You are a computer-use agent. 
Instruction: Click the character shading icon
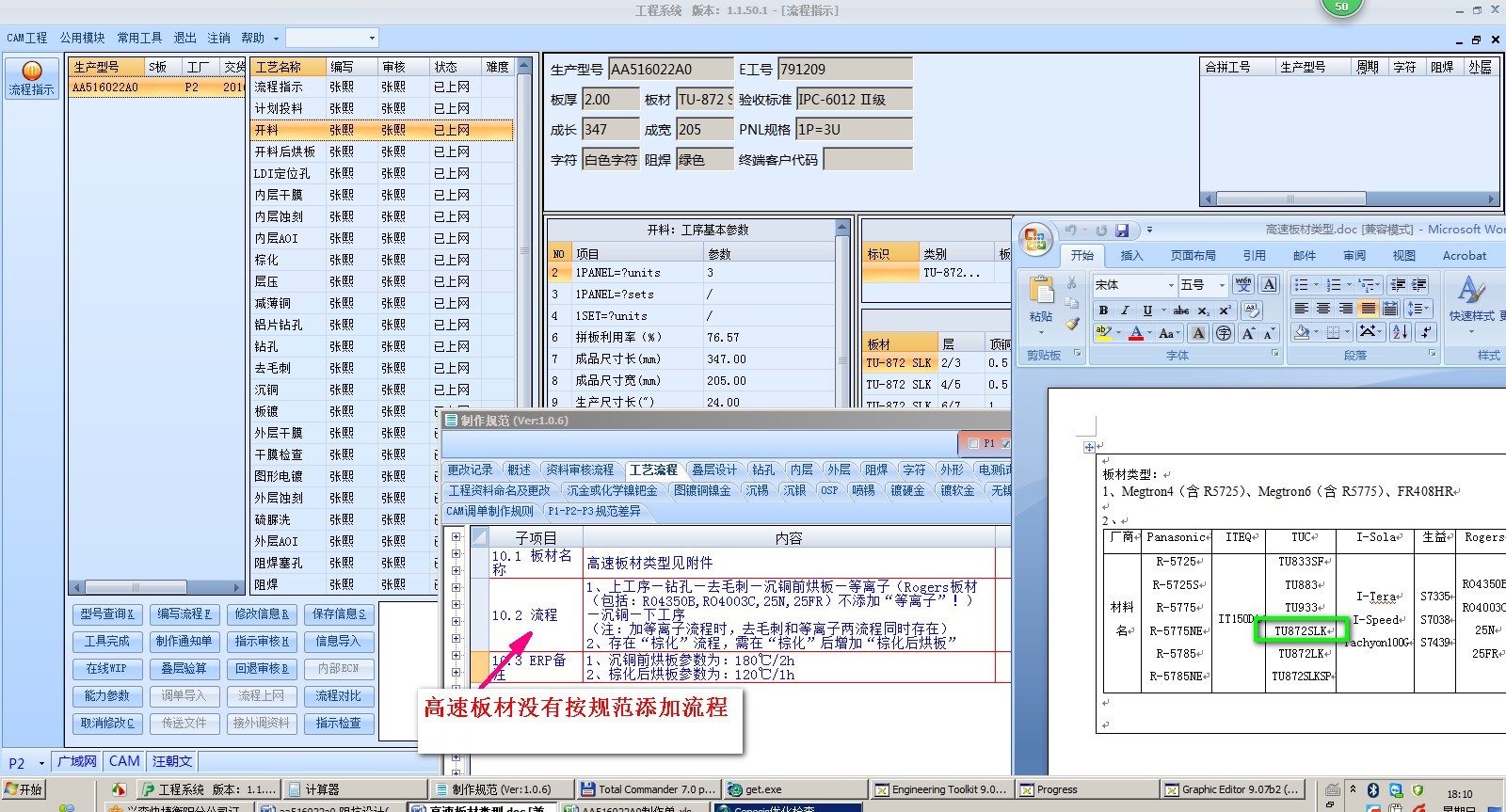pyautogui.click(x=1198, y=333)
